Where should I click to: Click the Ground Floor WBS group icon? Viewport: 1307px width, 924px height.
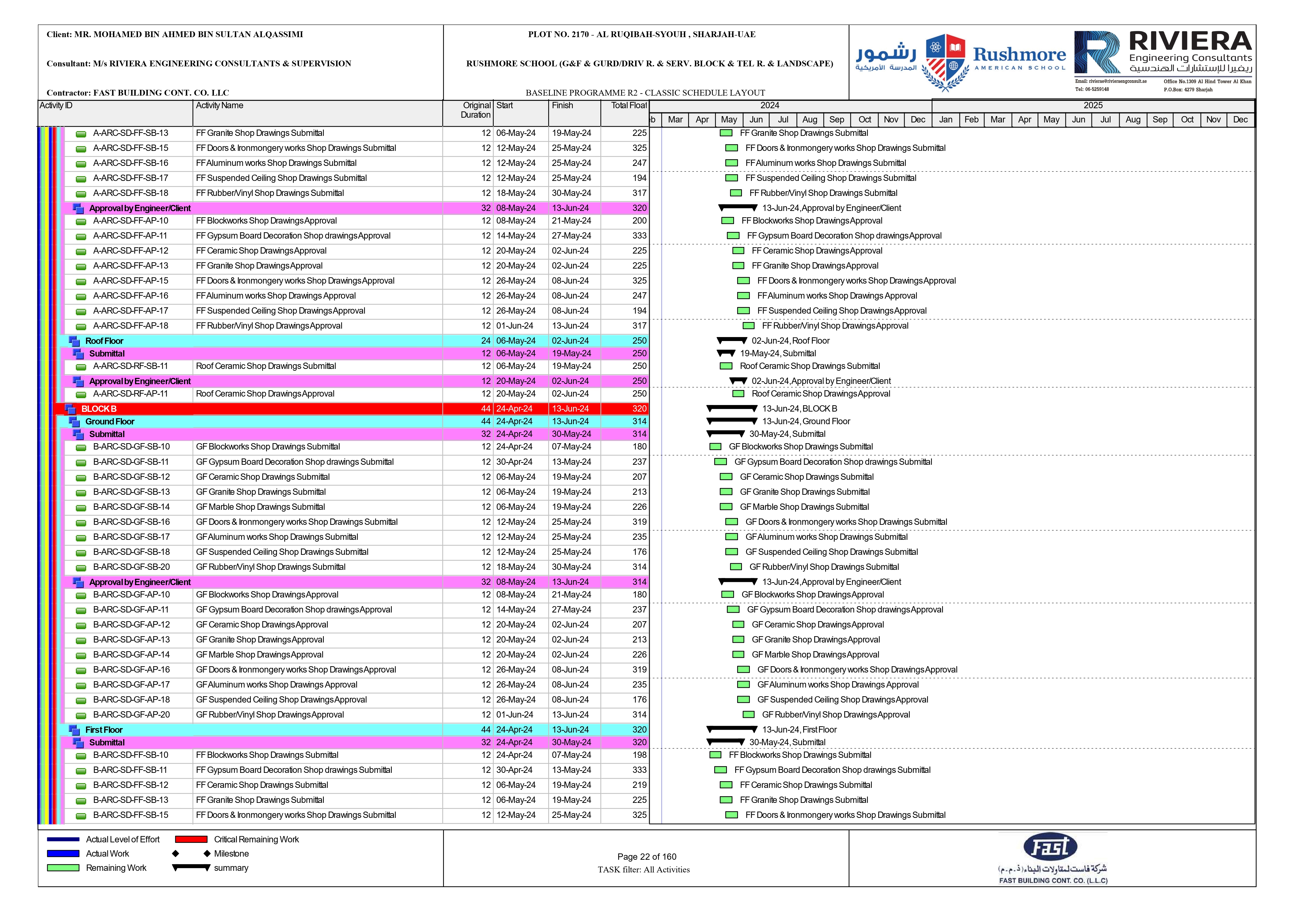point(75,422)
